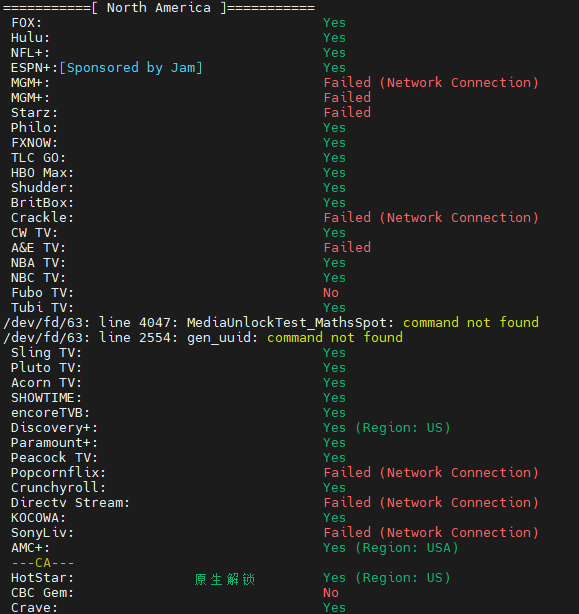Select Directv Stream Failed status
Image resolution: width=579 pixels, height=614 pixels.
[431, 503]
